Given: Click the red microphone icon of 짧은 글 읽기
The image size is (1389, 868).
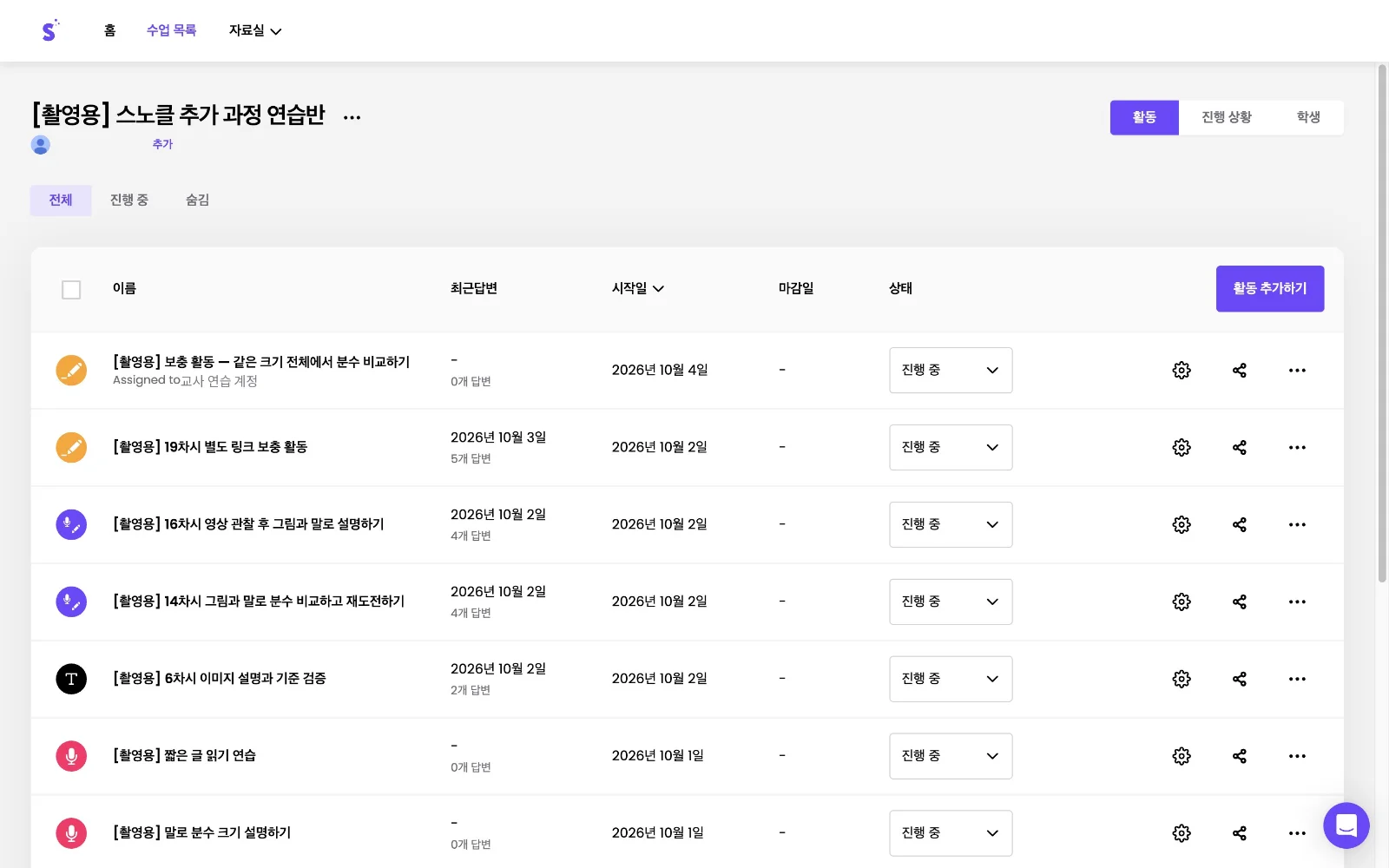Looking at the screenshot, I should [x=71, y=757].
